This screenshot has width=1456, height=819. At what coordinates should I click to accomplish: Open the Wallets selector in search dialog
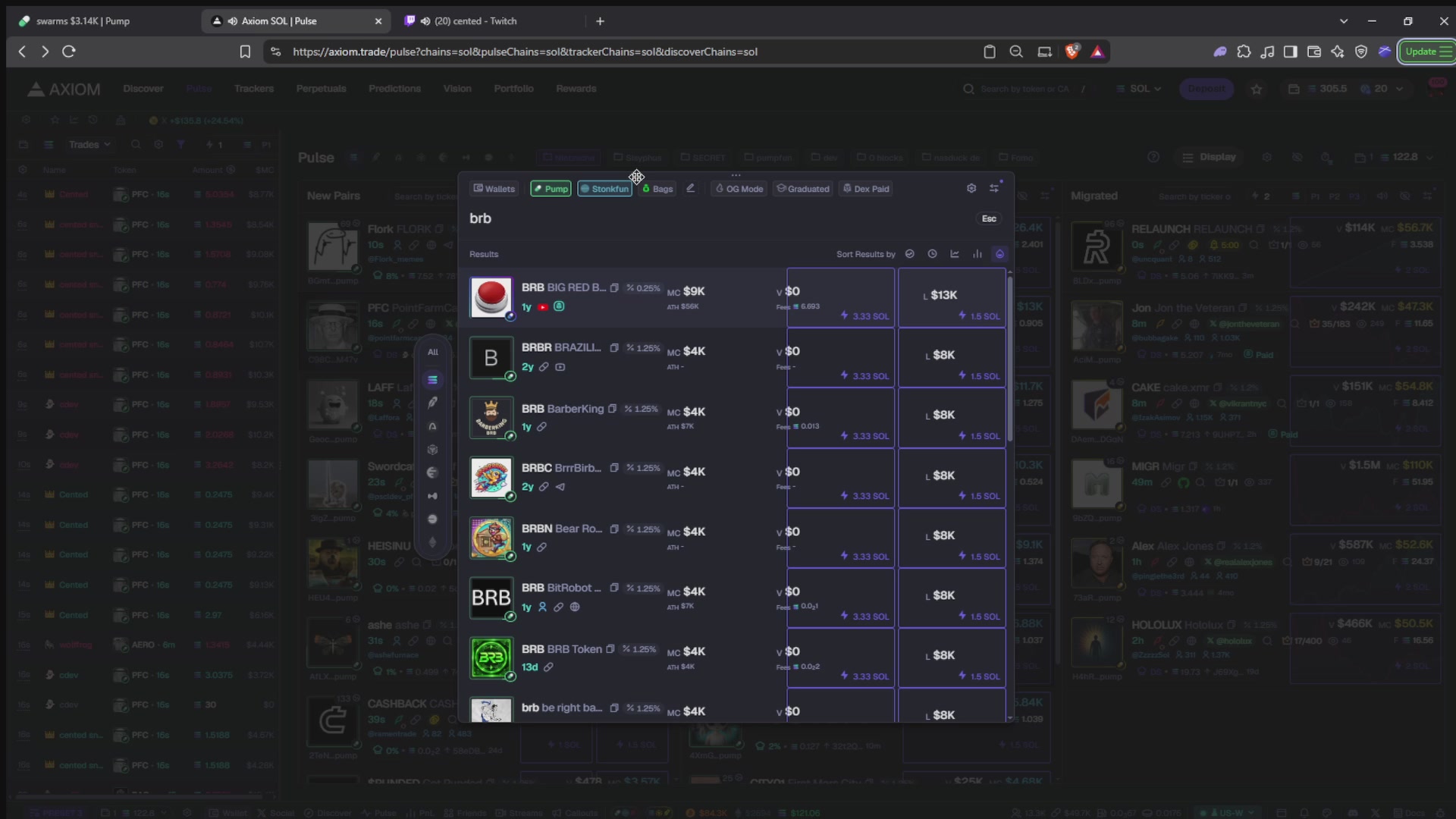494,189
